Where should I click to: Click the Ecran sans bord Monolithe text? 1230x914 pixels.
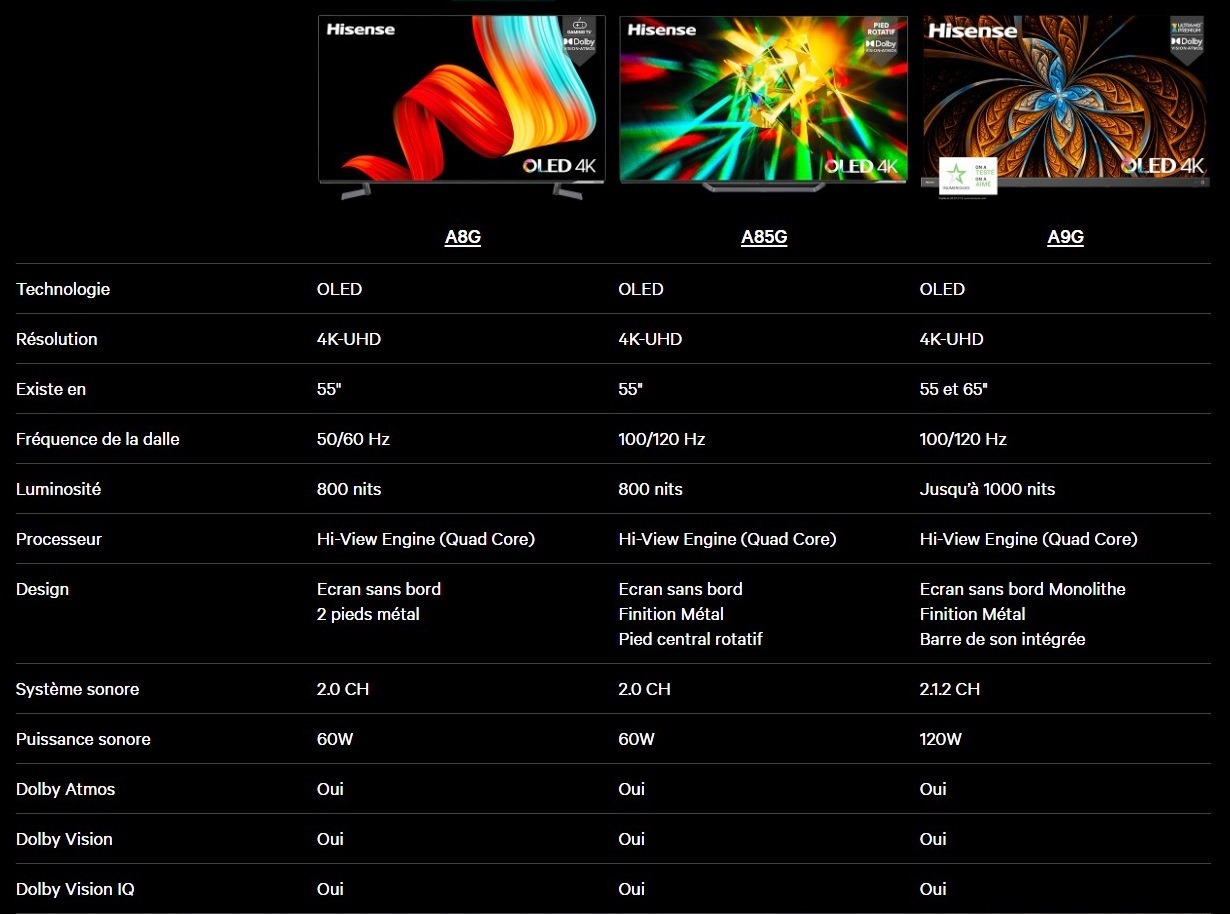click(1023, 589)
